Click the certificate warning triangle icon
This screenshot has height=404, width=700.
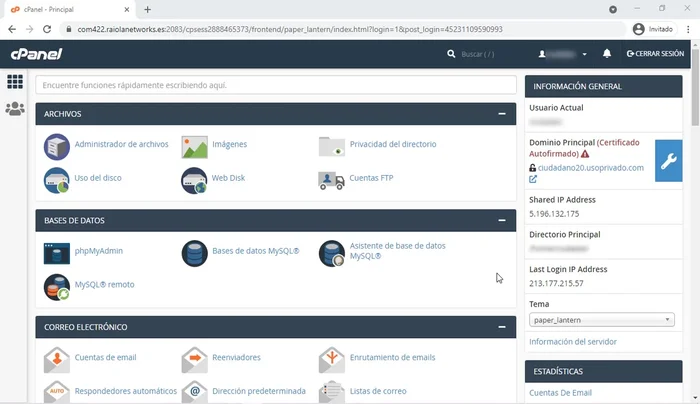point(585,154)
